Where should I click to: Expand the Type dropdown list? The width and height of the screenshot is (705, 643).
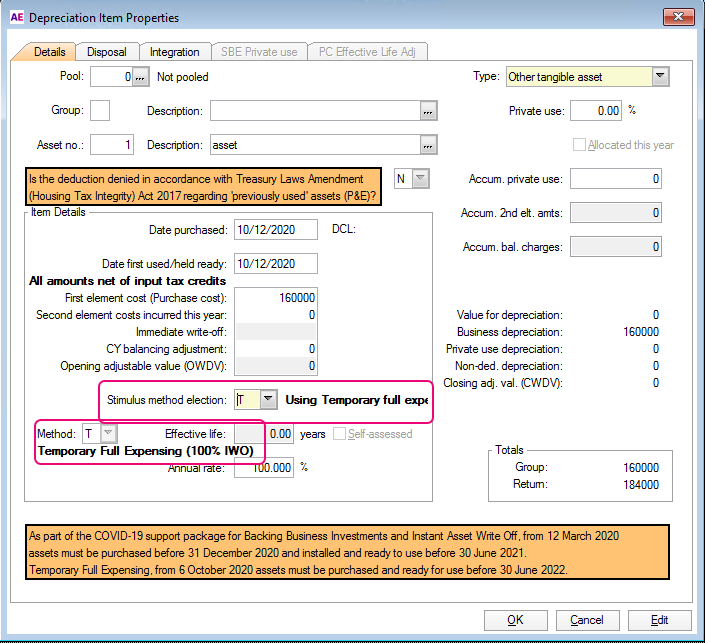pyautogui.click(x=659, y=76)
